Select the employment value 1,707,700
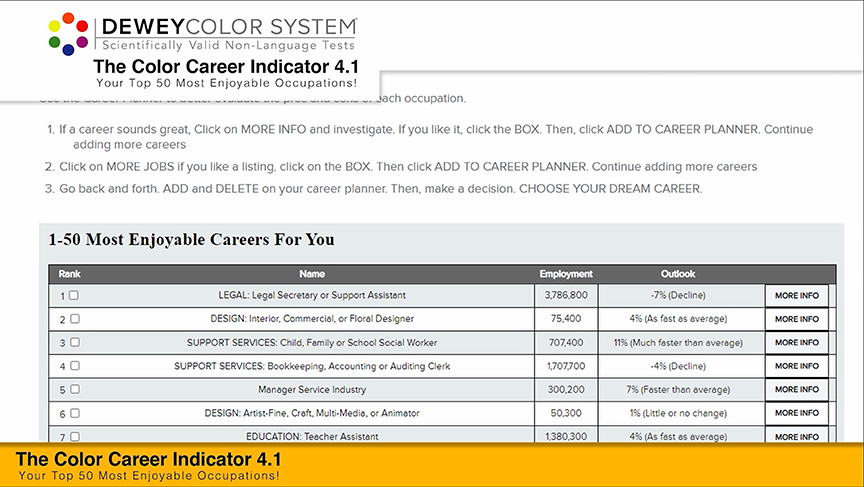The image size is (864, 487). (566, 366)
